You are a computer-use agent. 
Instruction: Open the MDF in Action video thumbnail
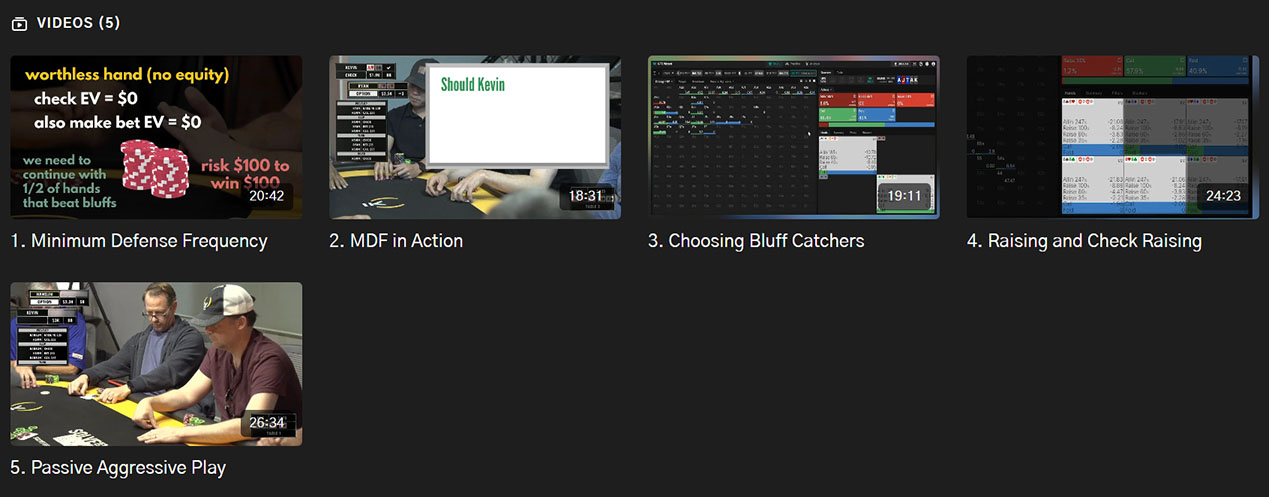(x=475, y=137)
